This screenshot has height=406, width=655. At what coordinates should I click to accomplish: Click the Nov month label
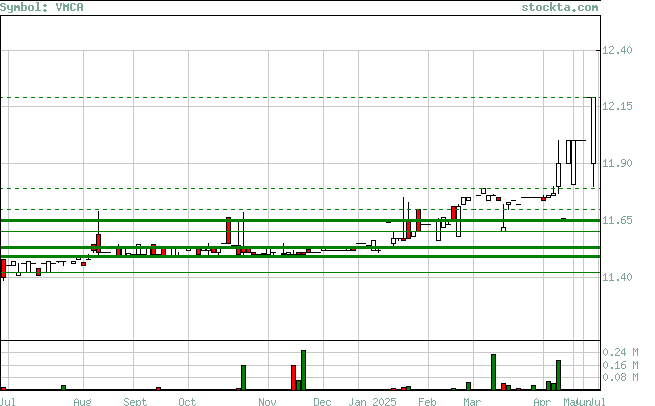(267, 402)
